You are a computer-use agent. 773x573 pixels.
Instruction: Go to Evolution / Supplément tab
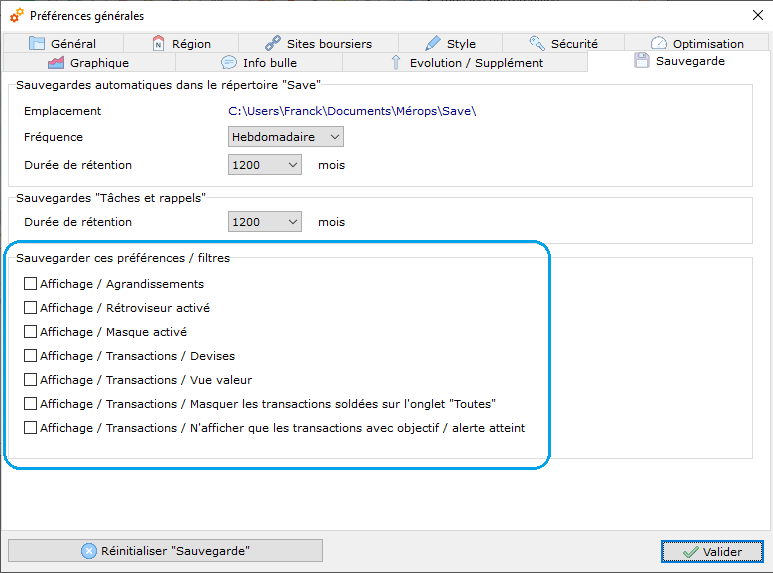pyautogui.click(x=465, y=63)
